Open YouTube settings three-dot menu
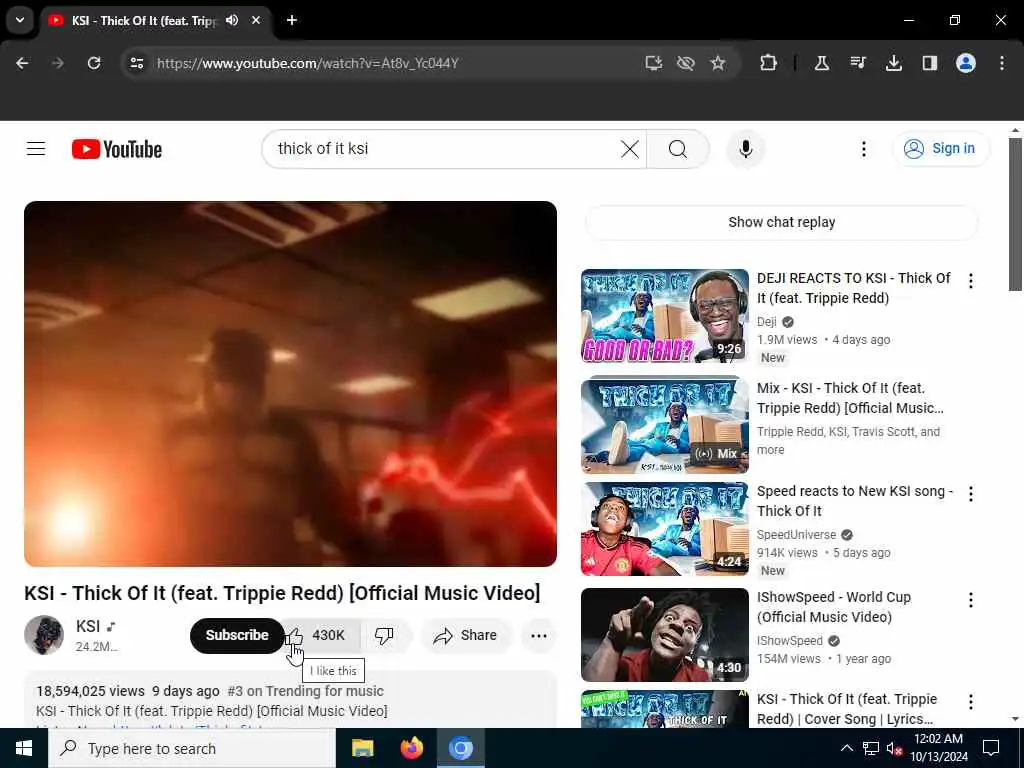 863,149
